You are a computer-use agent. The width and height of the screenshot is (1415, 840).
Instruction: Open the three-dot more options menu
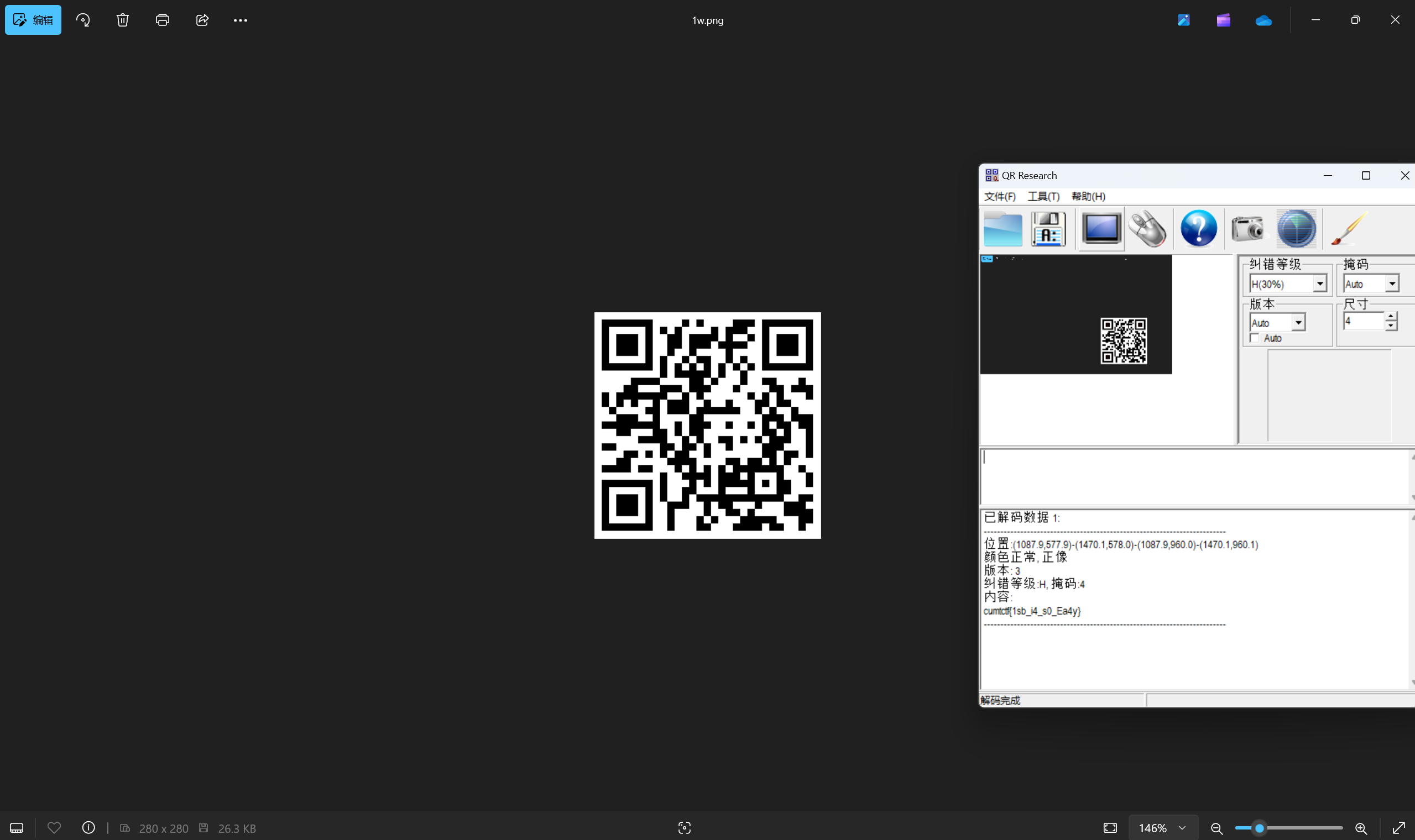click(x=240, y=20)
